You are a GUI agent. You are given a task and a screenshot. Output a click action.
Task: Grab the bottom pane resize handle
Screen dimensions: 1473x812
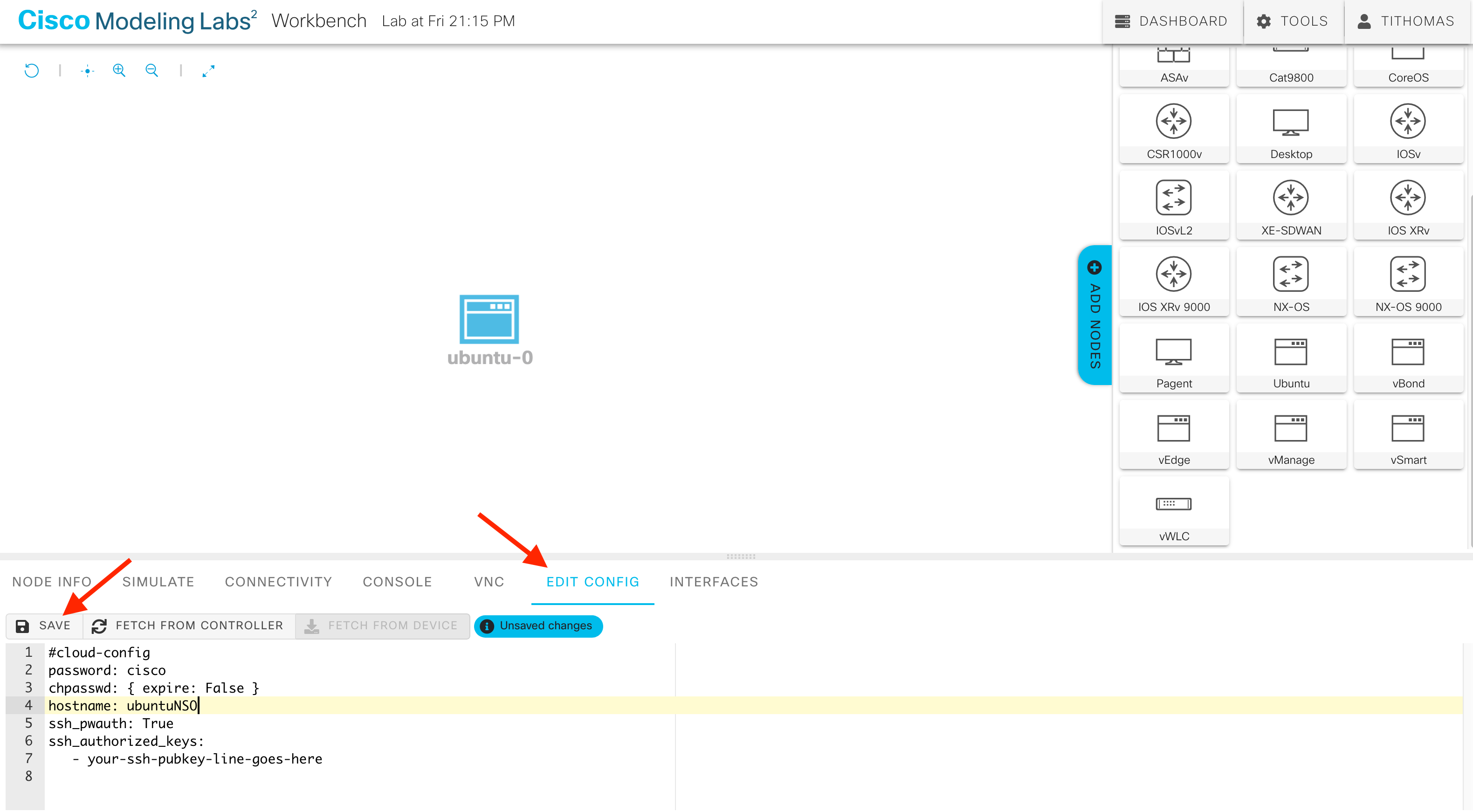tap(741, 557)
